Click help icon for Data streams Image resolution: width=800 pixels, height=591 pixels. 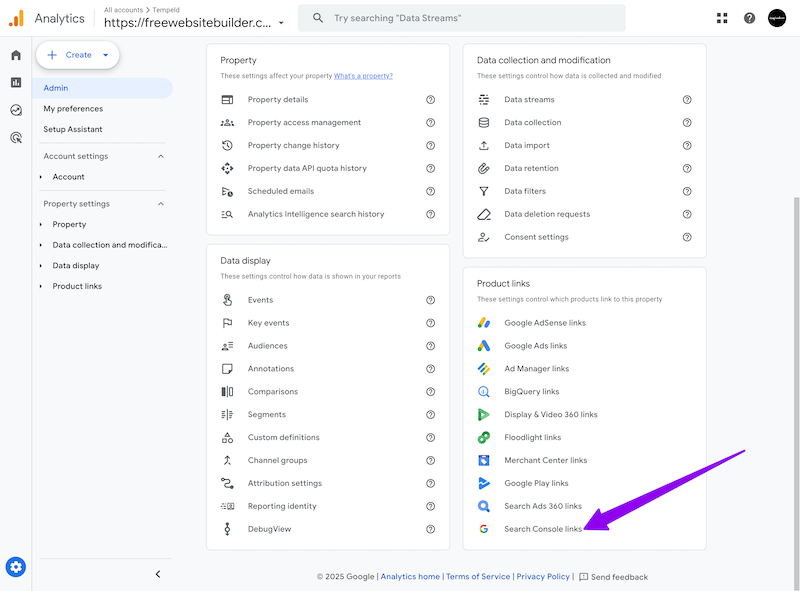pyautogui.click(x=687, y=100)
